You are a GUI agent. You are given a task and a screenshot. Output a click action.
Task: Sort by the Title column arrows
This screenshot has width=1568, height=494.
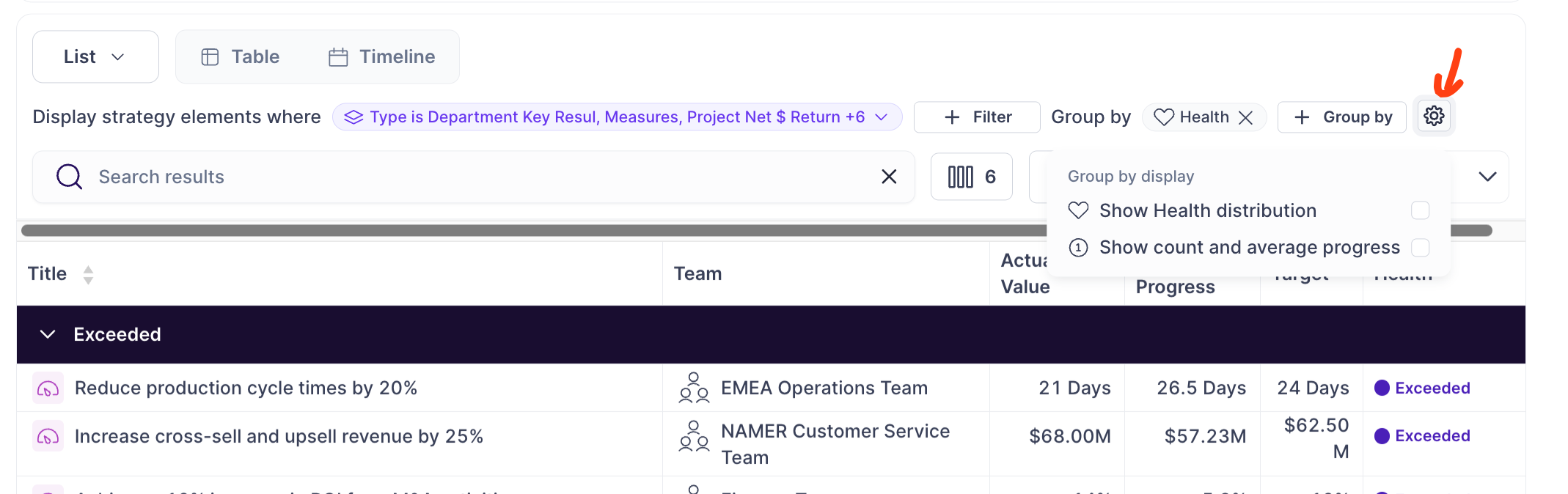click(88, 275)
